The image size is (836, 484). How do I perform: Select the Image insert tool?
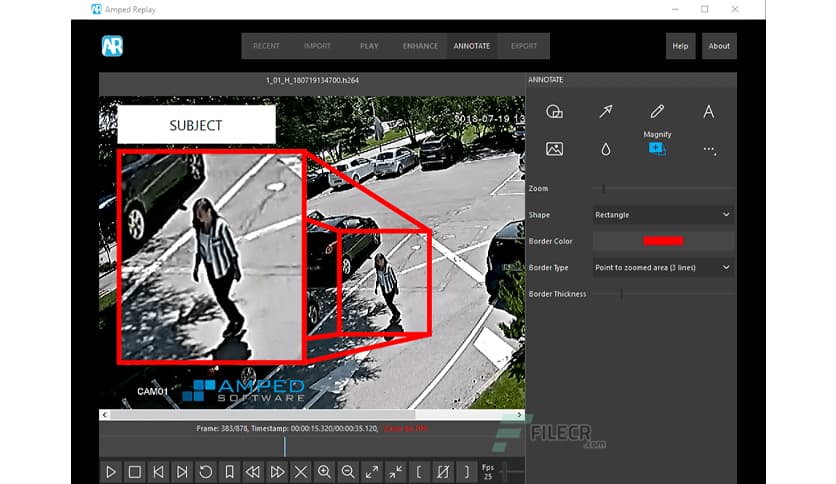[554, 149]
